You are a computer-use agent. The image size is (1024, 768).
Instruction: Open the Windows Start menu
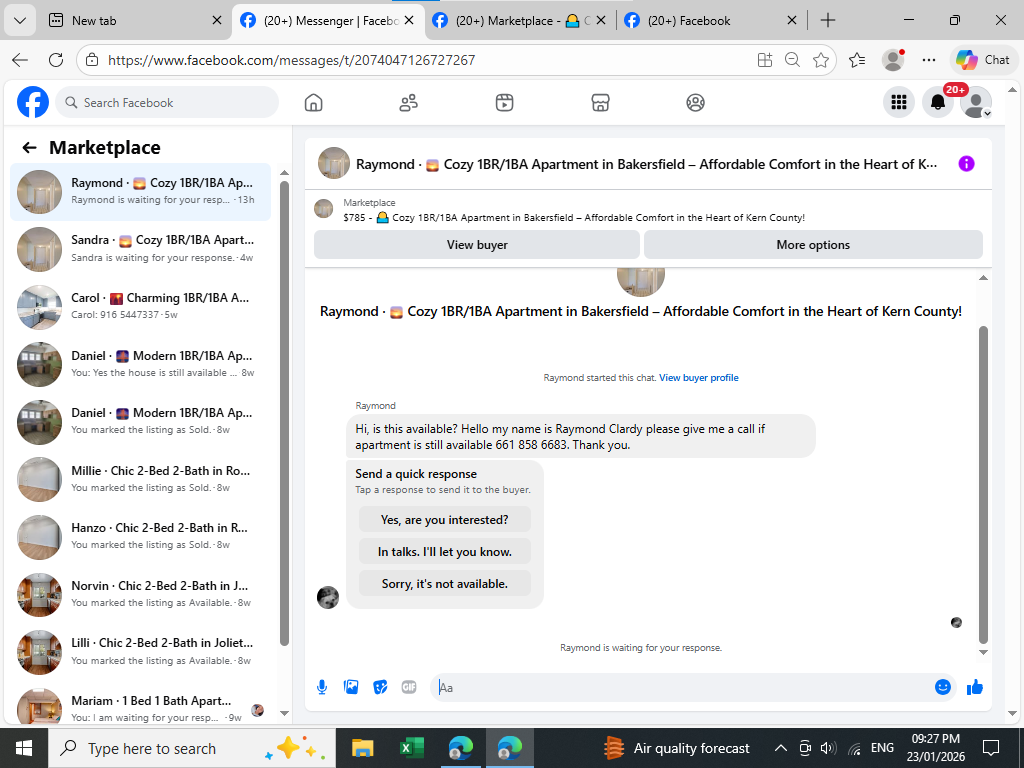pos(24,748)
